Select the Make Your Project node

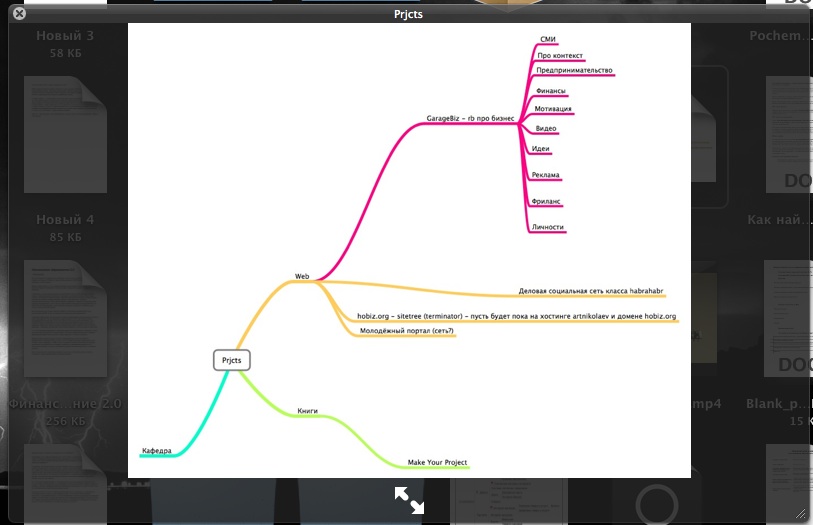click(437, 462)
